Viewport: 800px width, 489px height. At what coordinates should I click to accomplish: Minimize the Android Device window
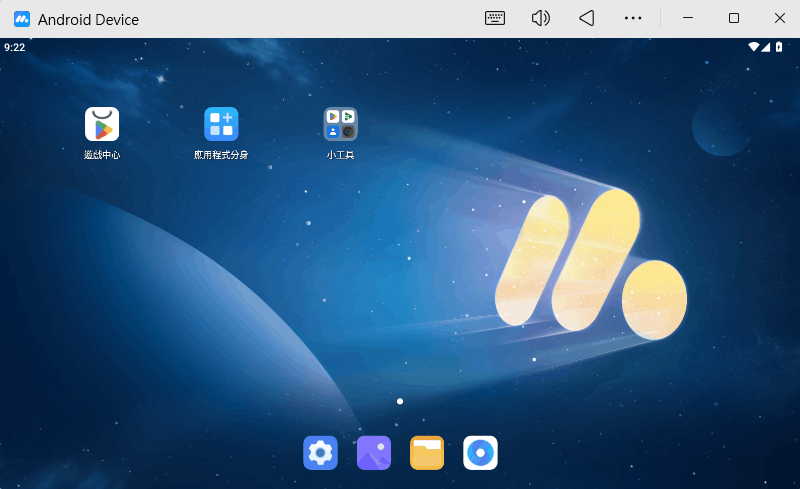click(x=688, y=18)
